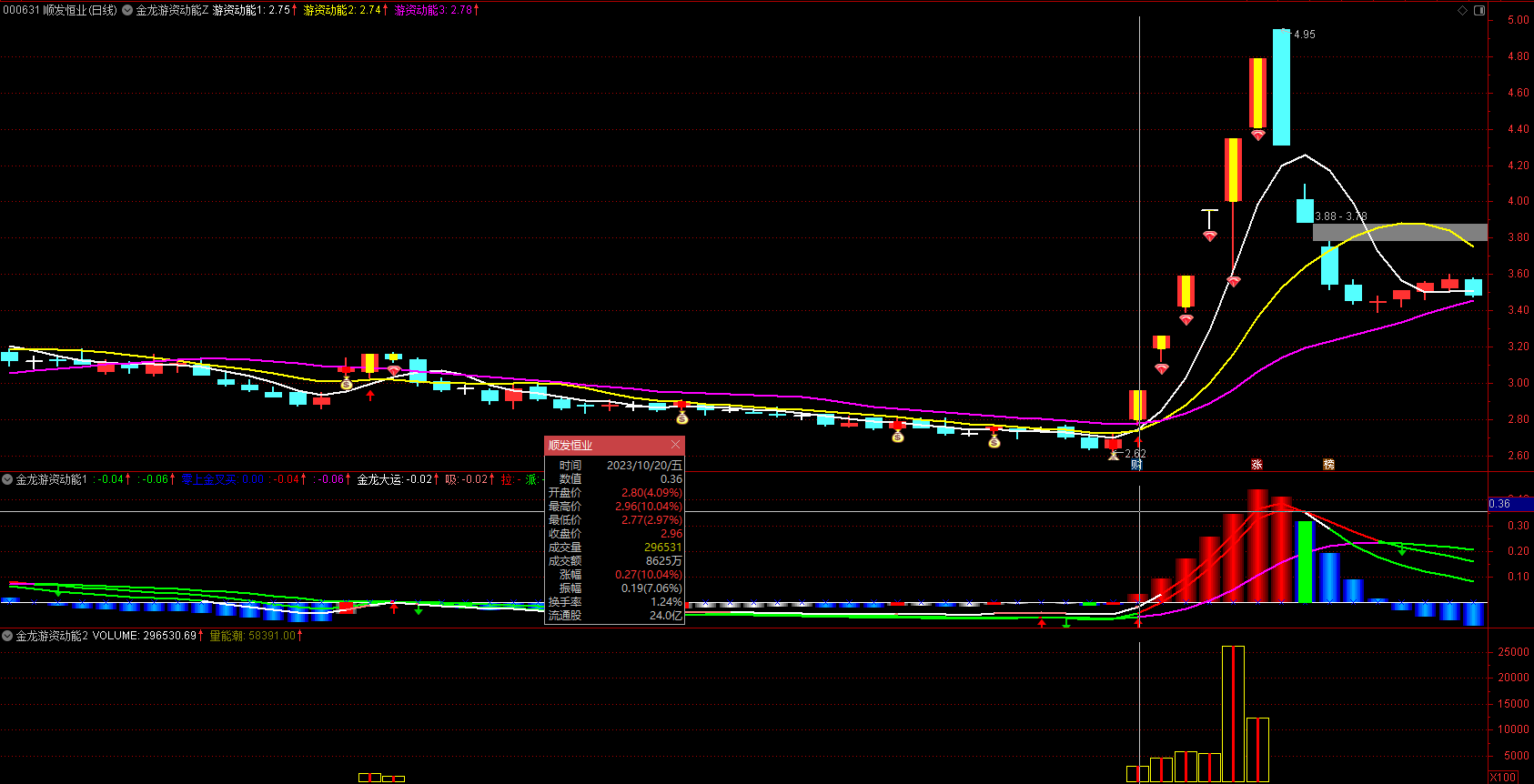Click the money bag signal below 2.62 low
The image size is (1534, 784).
point(1113,455)
